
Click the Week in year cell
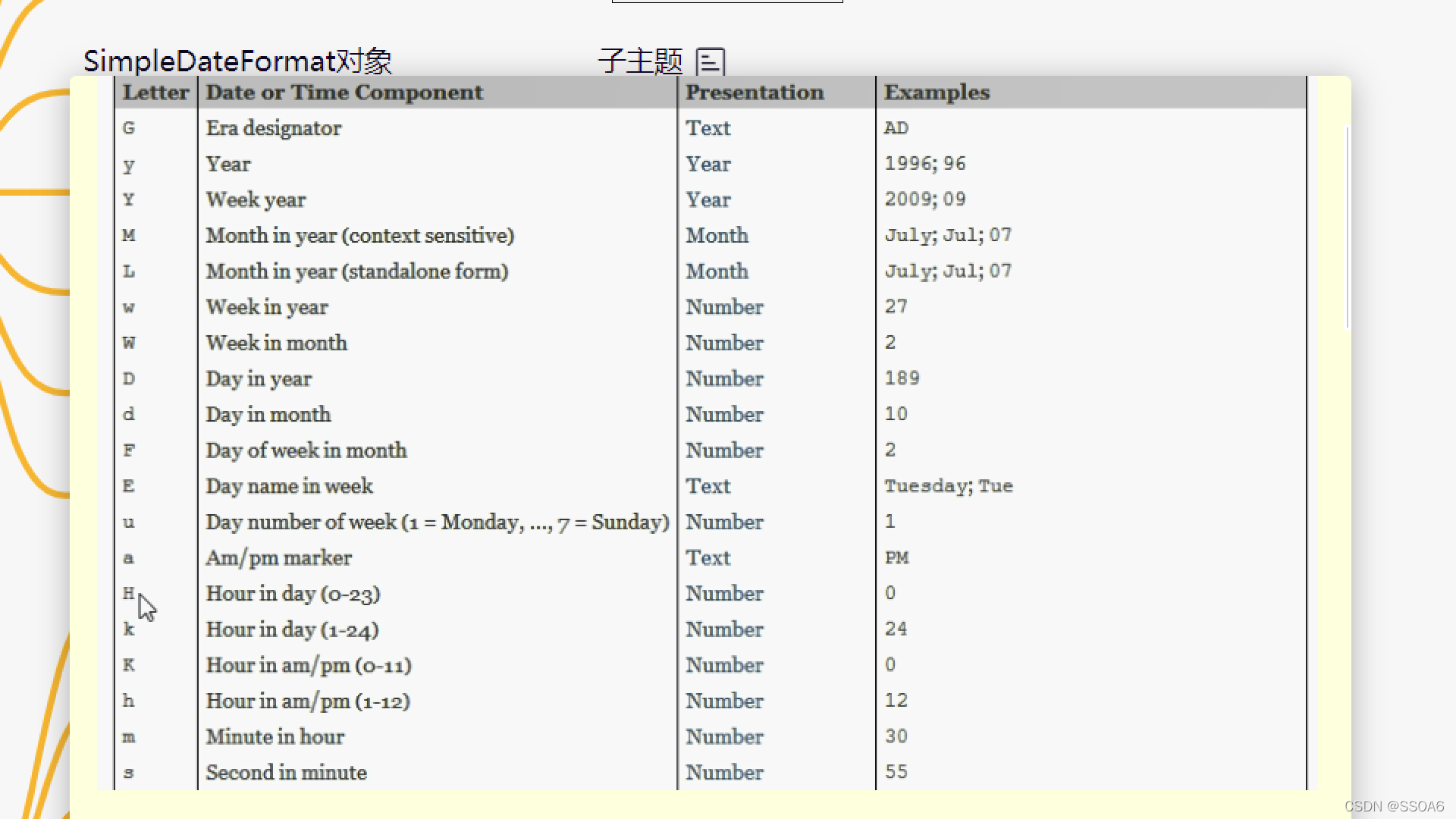[x=267, y=307]
